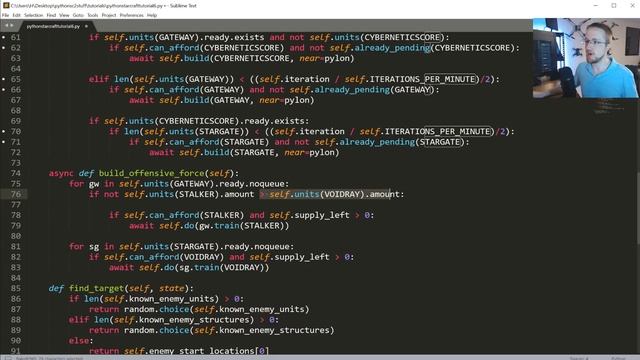Screen dimensions: 640x360
Task: Click 'already_pending' on line 66
Action: [352, 90]
